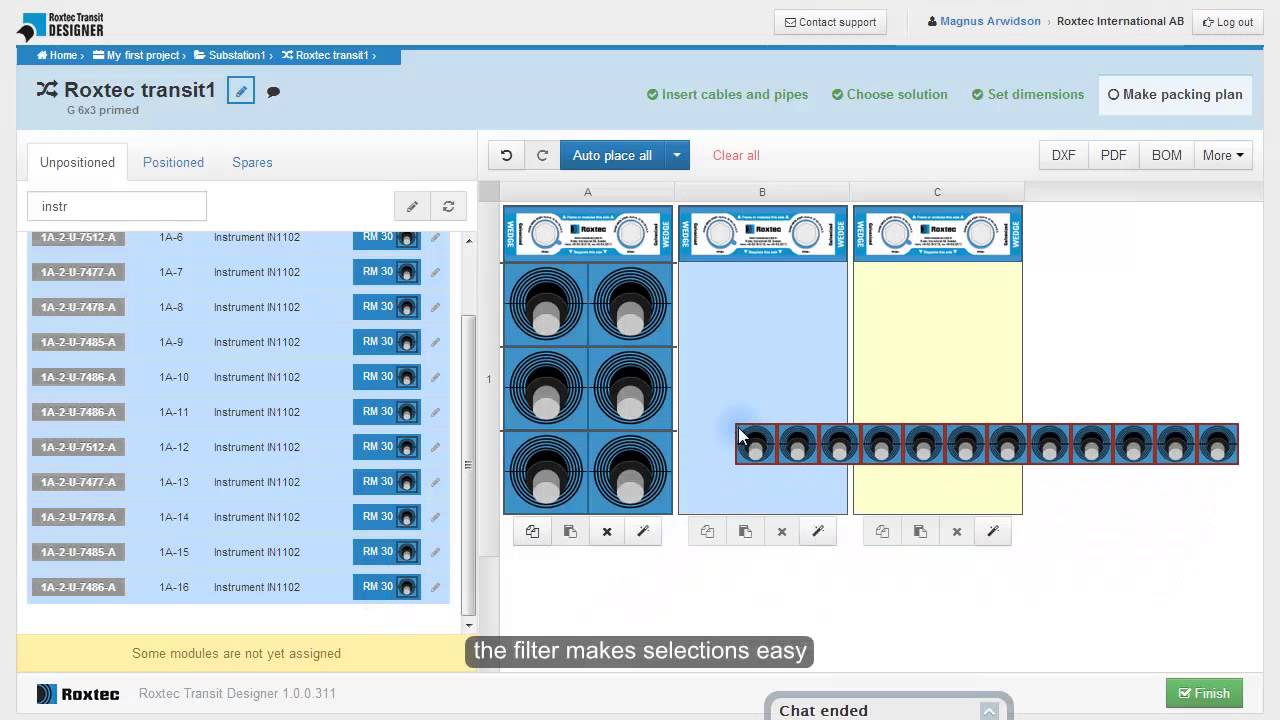Expand the More dropdown menu

click(x=1223, y=155)
